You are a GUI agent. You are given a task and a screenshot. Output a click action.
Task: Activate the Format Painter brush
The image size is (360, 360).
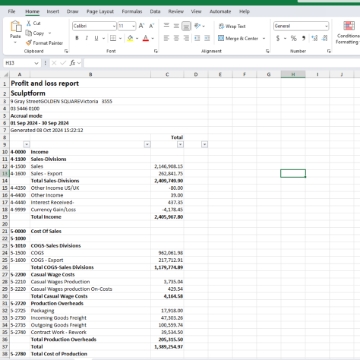coord(44,43)
